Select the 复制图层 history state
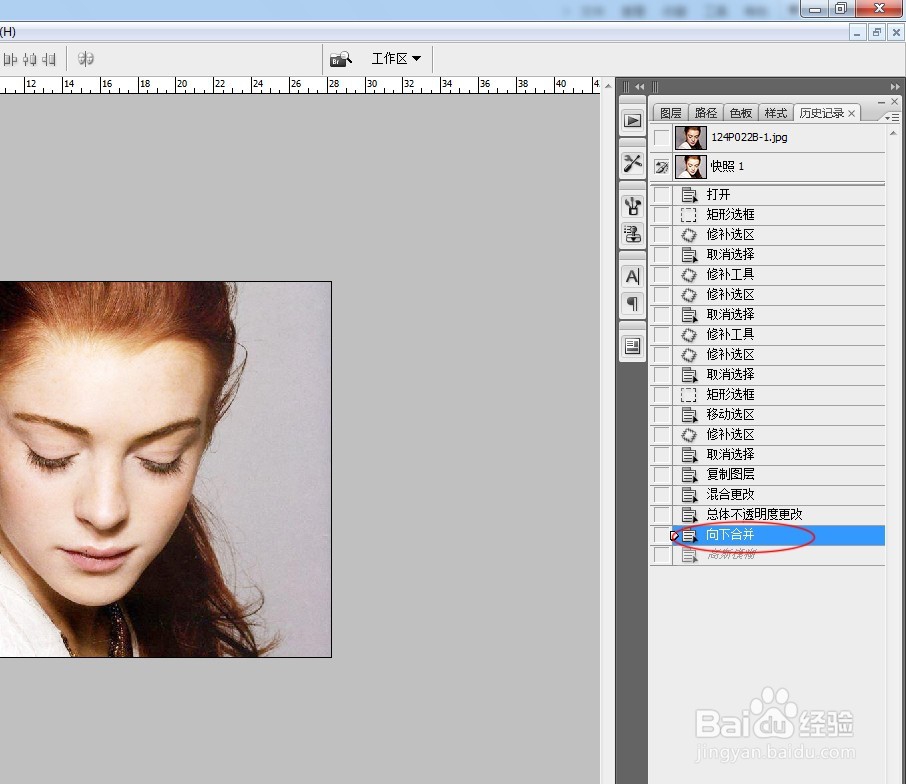 730,475
